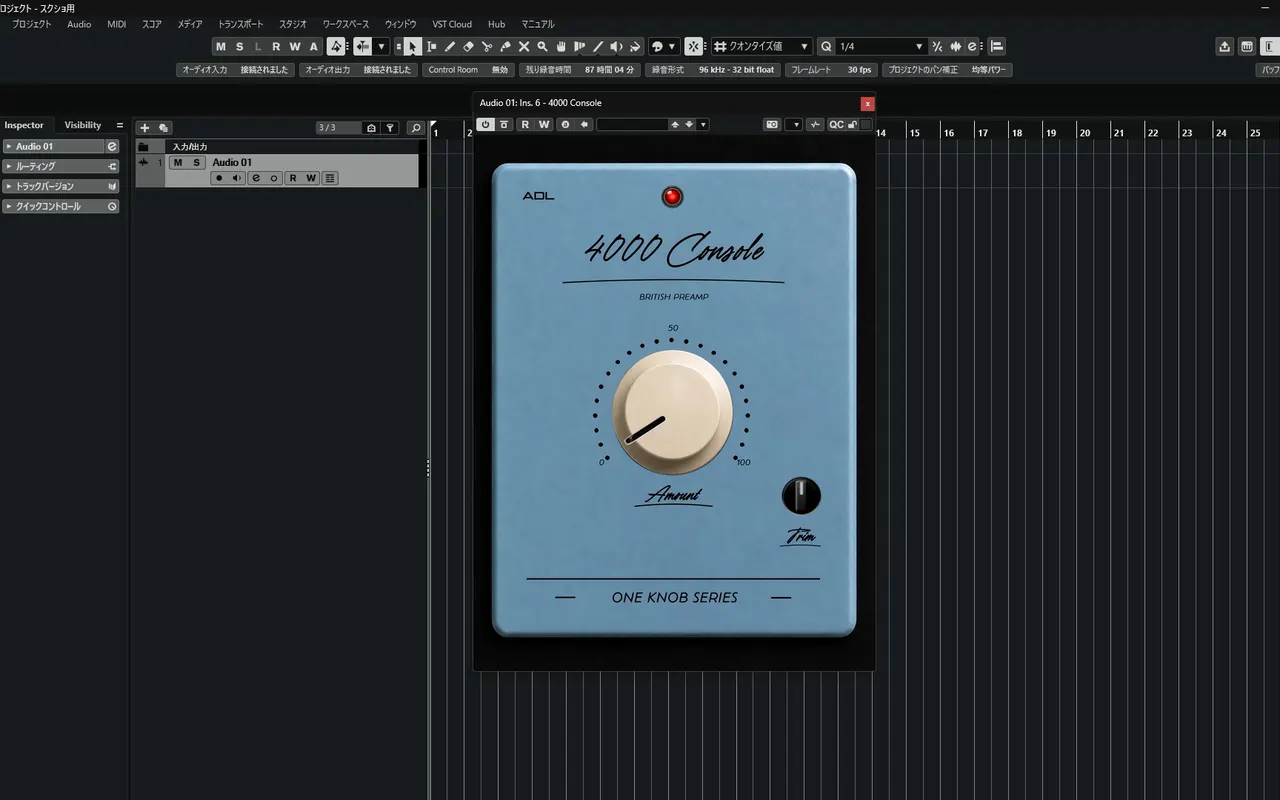The width and height of the screenshot is (1280, 800).
Task: Enable record on Audio 01 track
Action: click(x=219, y=178)
